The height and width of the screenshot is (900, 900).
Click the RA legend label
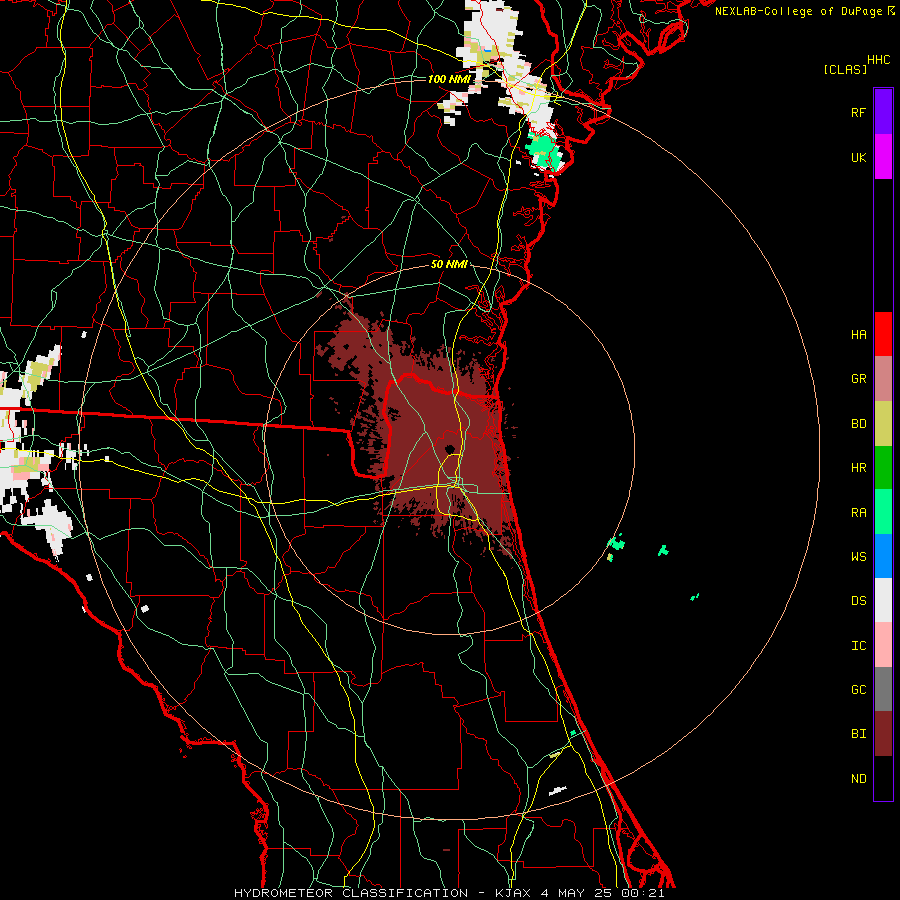pyautogui.click(x=858, y=512)
